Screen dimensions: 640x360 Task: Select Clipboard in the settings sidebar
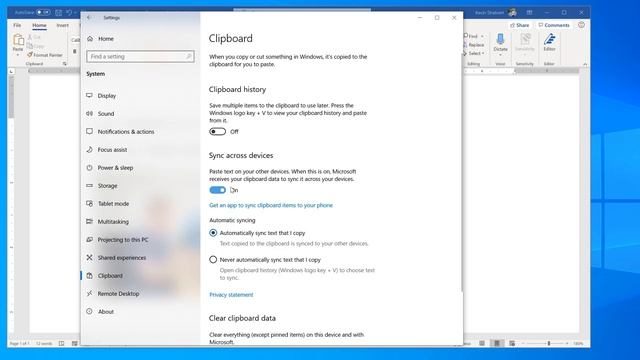[104, 276]
